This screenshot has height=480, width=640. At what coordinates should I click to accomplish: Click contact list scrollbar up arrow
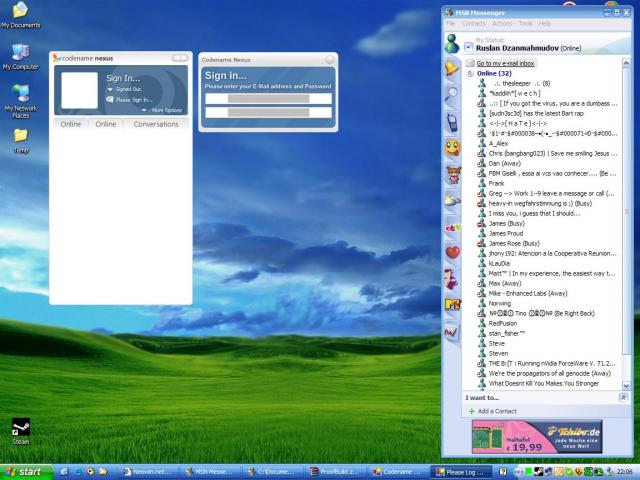point(626,63)
